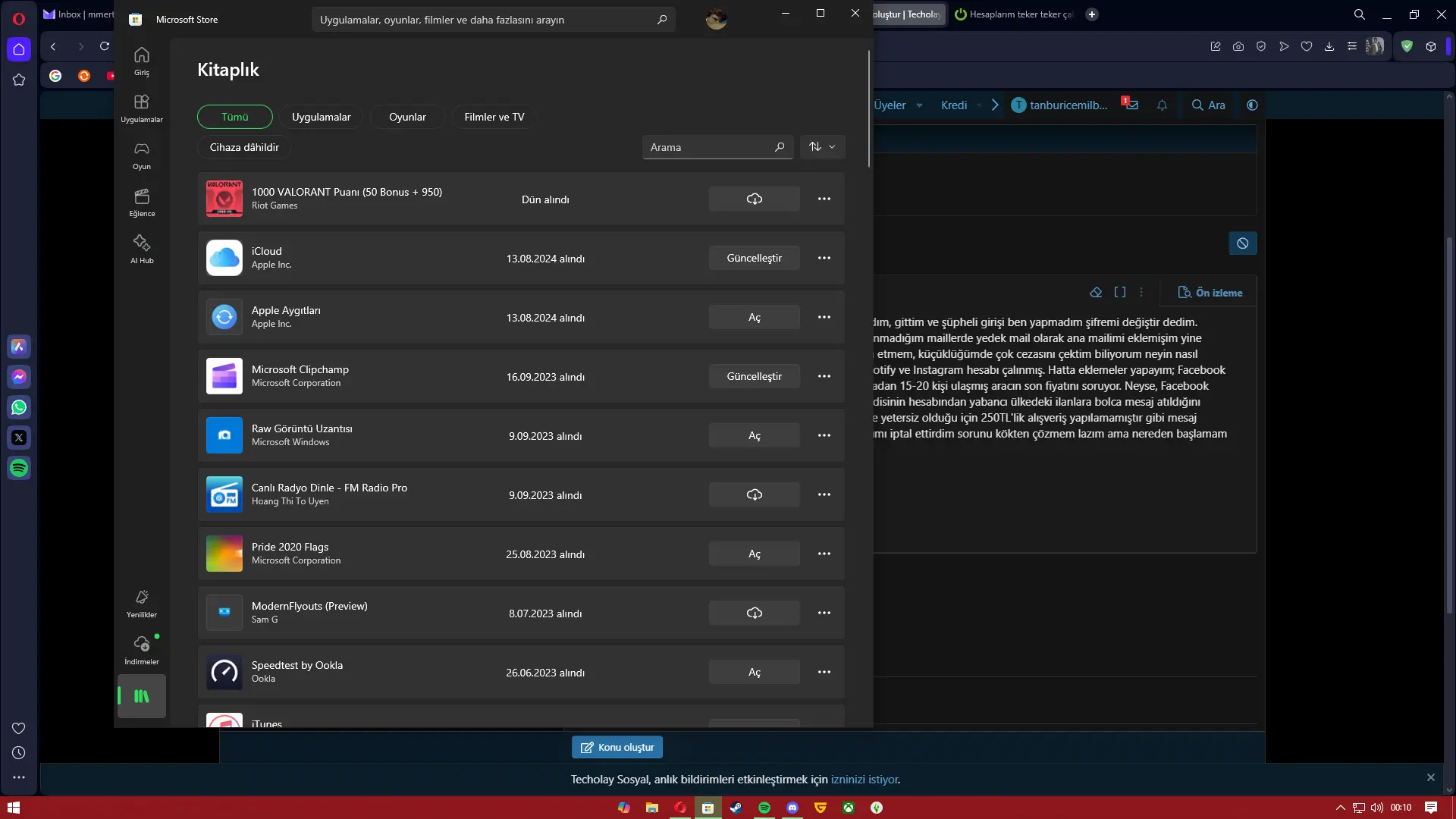Open Ara search in forum navigation
Image resolution: width=1456 pixels, height=819 pixels.
coord(1208,105)
